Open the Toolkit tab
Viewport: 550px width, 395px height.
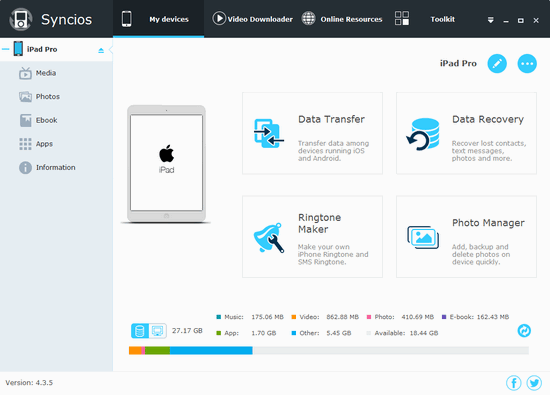tap(425, 19)
